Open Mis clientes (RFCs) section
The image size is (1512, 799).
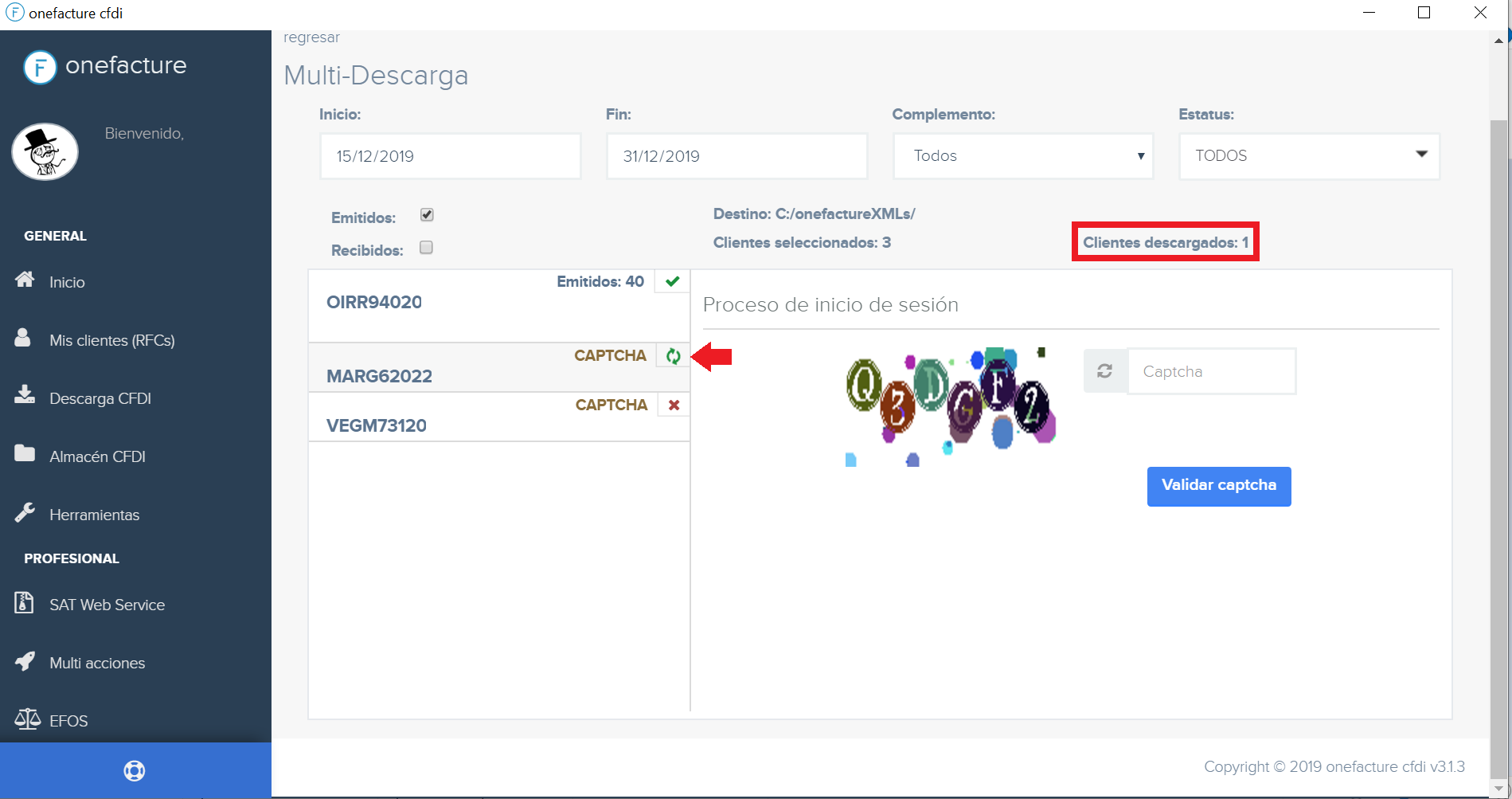pos(111,340)
